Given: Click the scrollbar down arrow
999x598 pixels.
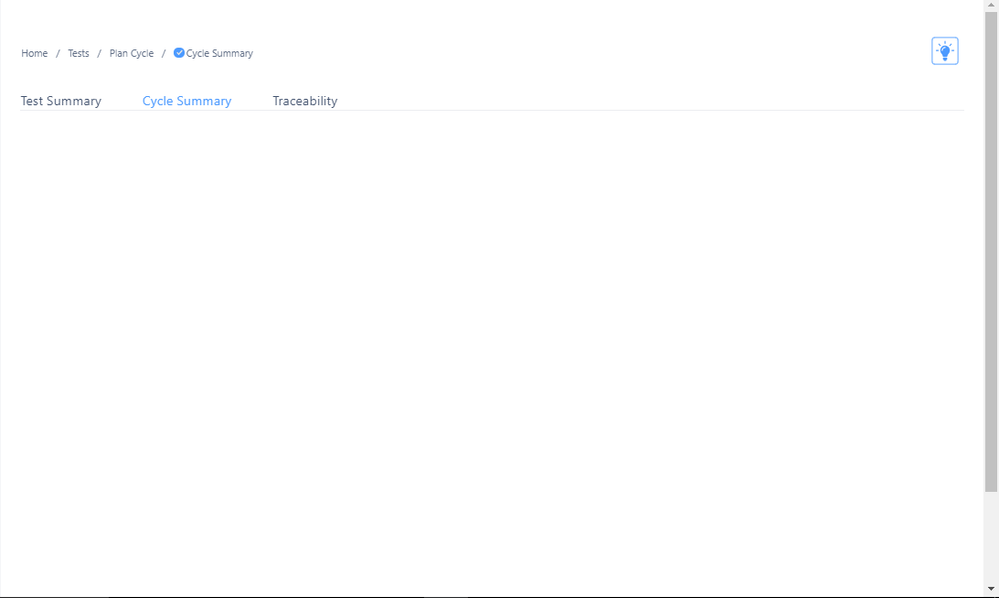Looking at the screenshot, I should (991, 590).
